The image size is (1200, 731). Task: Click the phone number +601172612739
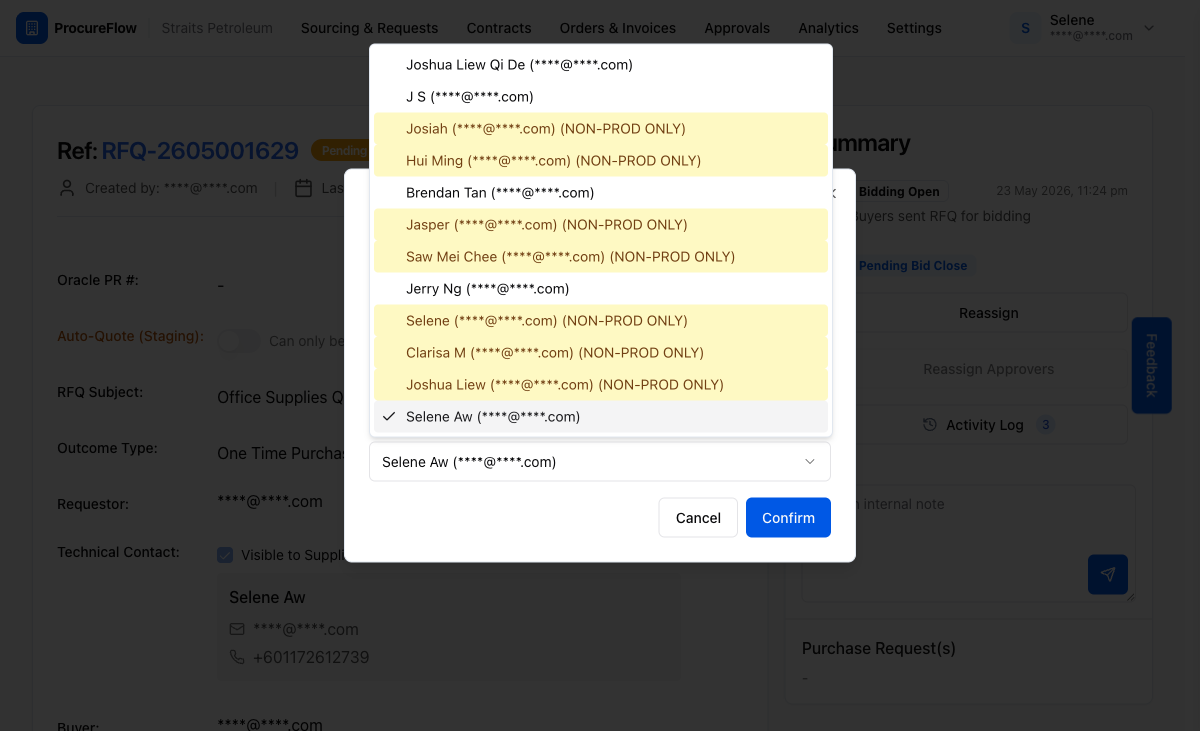311,658
